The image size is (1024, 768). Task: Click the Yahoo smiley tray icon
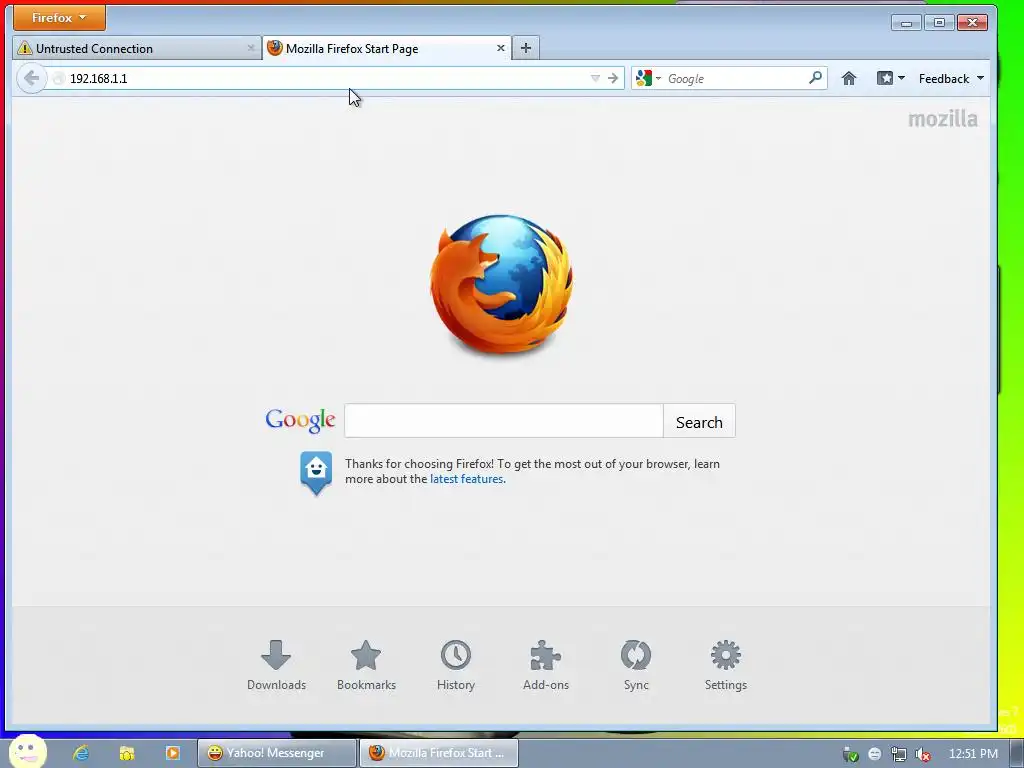pyautogui.click(x=874, y=754)
